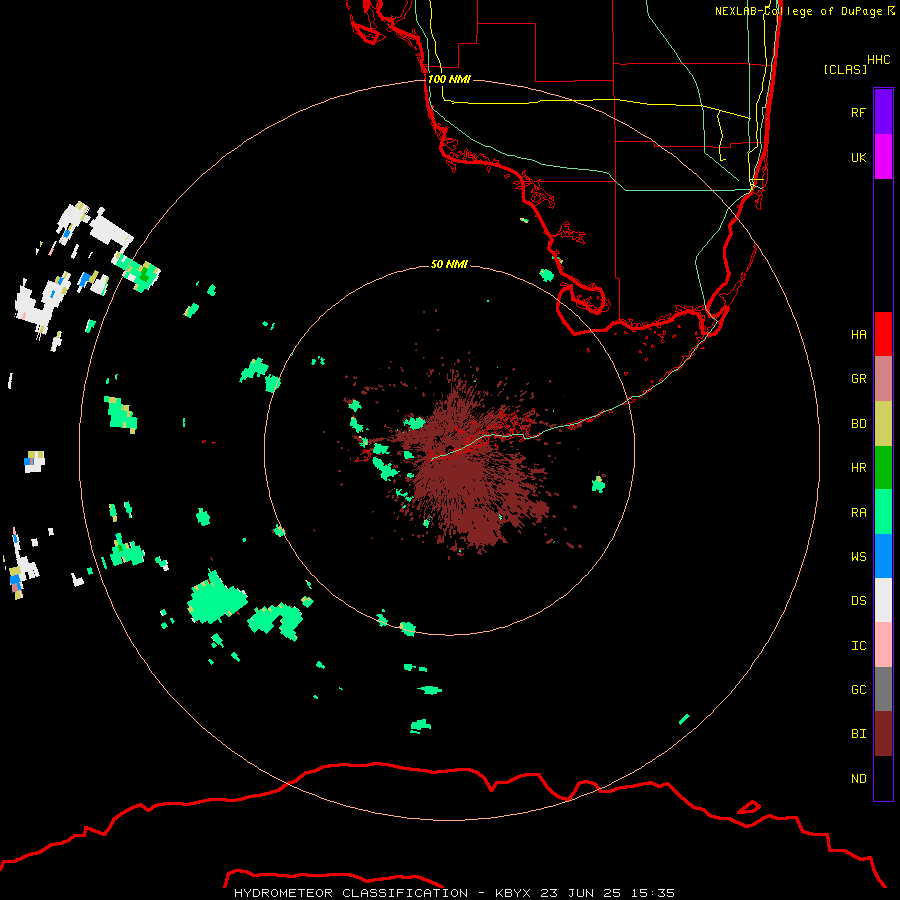Select the BD yellow legend block
The image size is (900, 900).
[x=883, y=424]
